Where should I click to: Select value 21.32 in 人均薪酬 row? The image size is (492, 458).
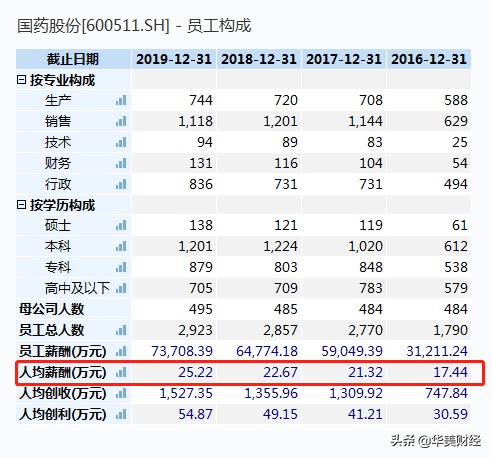pyautogui.click(x=365, y=372)
